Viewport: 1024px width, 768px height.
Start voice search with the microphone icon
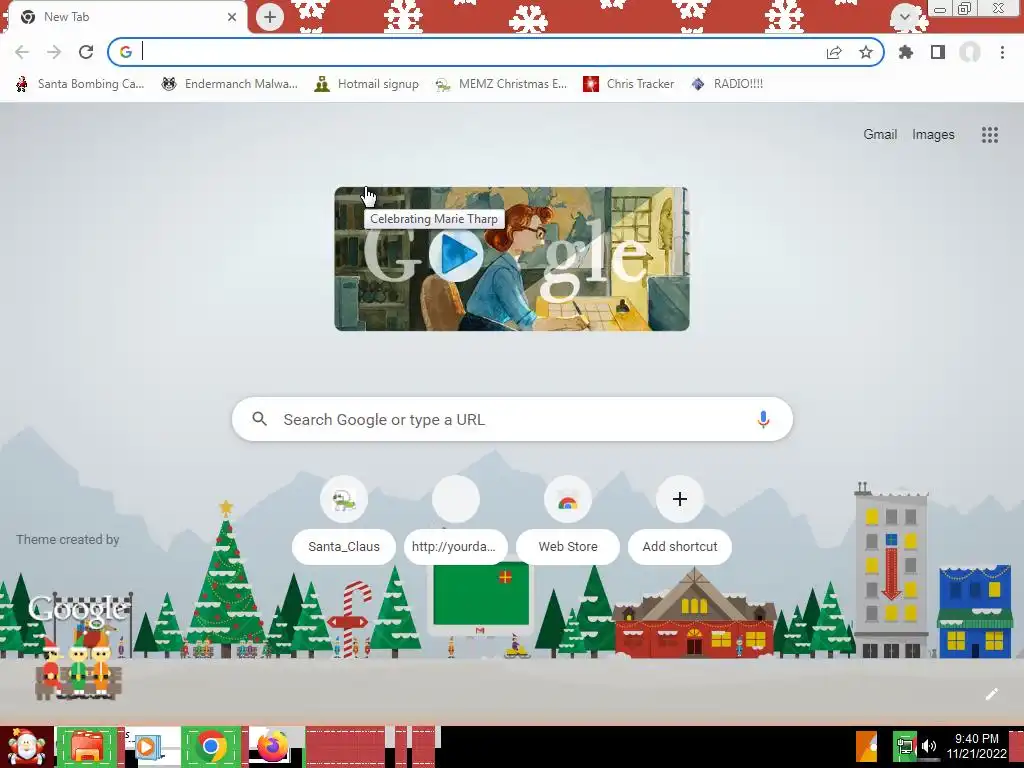tap(763, 419)
